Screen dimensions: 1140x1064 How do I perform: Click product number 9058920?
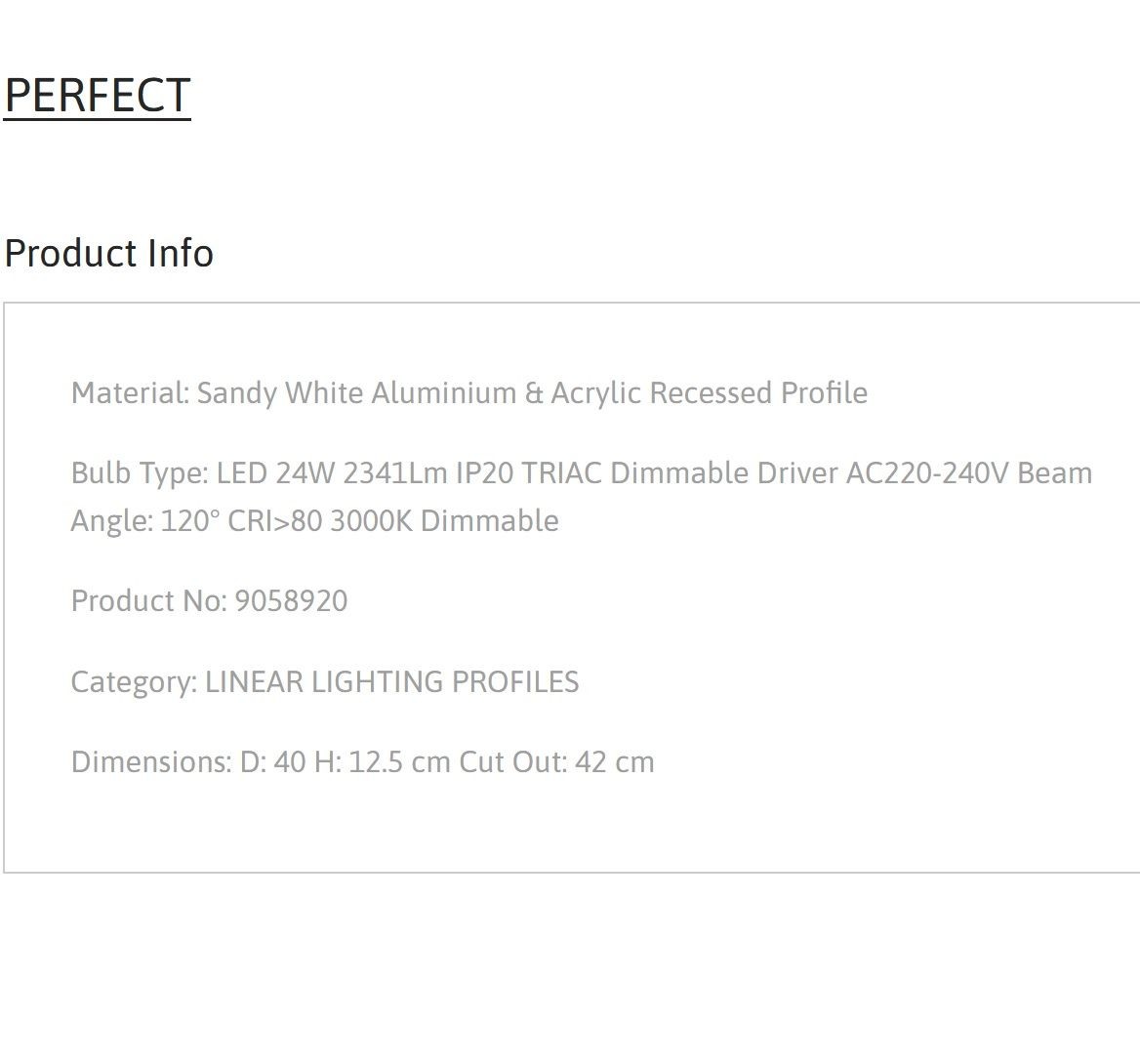(x=291, y=601)
